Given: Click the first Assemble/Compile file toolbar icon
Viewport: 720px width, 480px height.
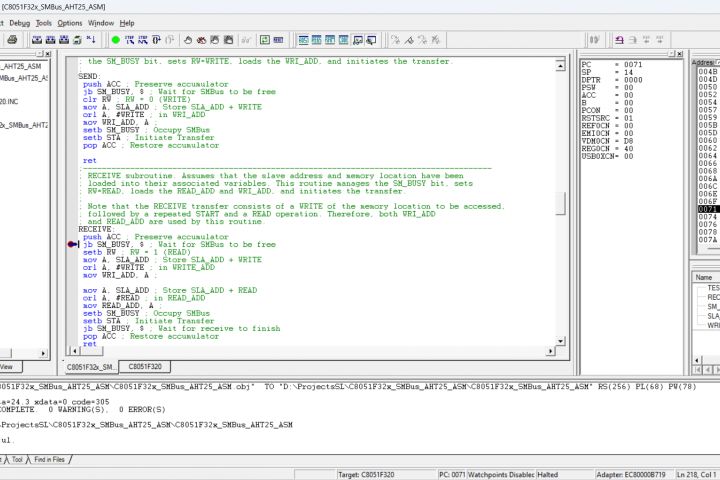Looking at the screenshot, I should coord(37,40).
